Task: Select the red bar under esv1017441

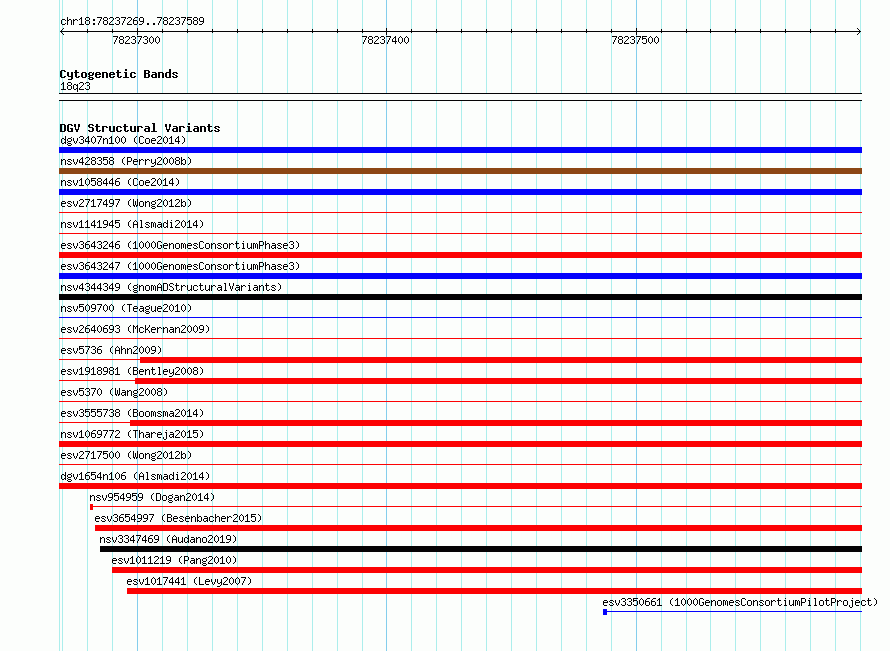Action: 494,591
